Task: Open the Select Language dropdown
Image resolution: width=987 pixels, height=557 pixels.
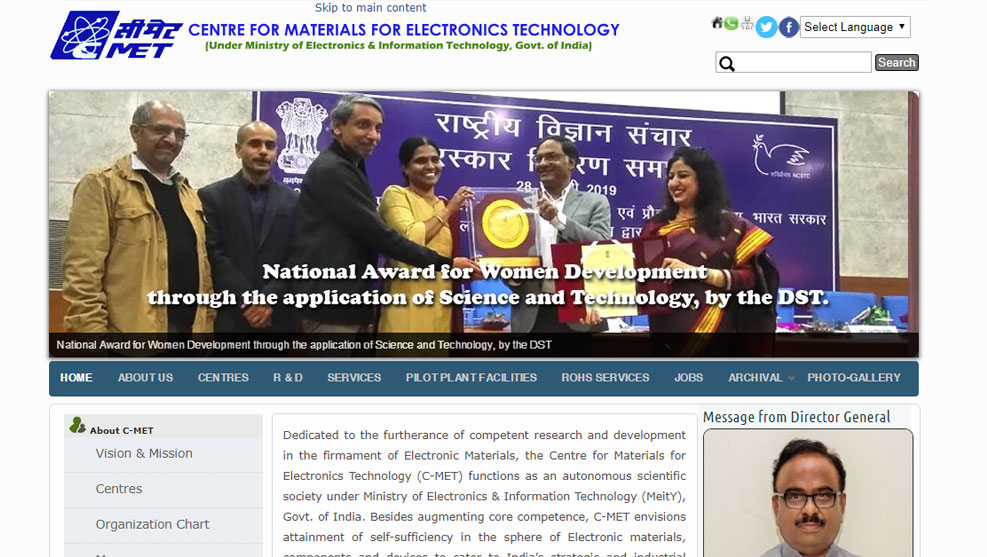Action: pyautogui.click(x=855, y=27)
